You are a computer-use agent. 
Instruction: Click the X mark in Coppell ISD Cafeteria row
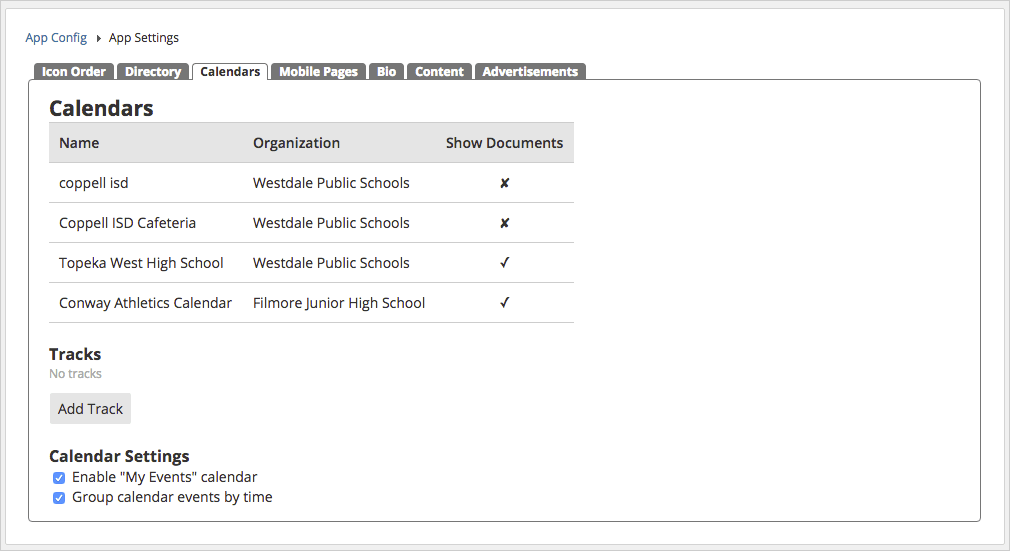coord(504,223)
